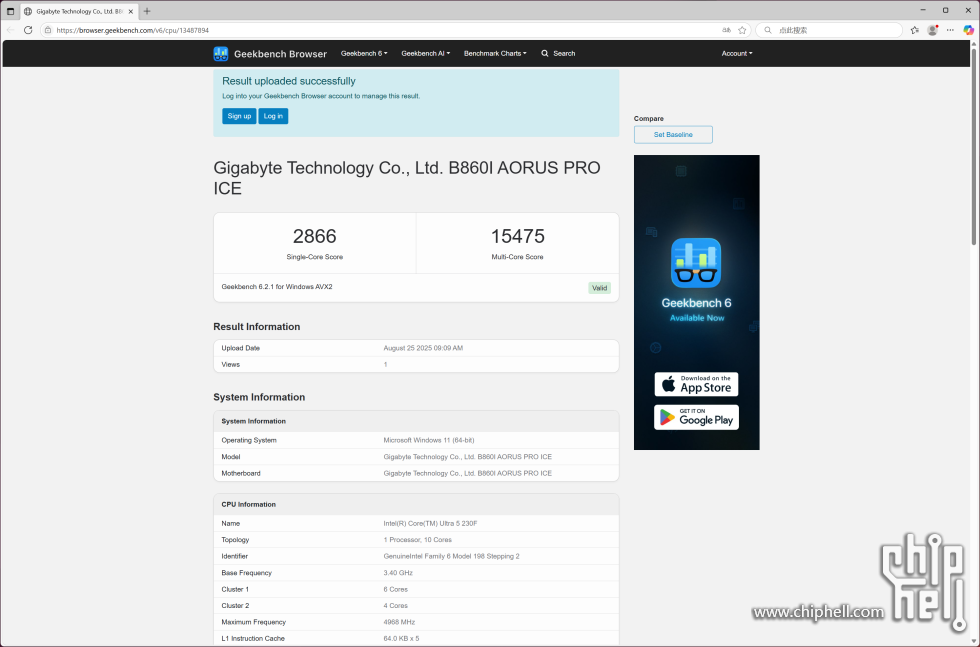This screenshot has height=647, width=980.
Task: Open browser Settings and more menu
Action: click(950, 30)
